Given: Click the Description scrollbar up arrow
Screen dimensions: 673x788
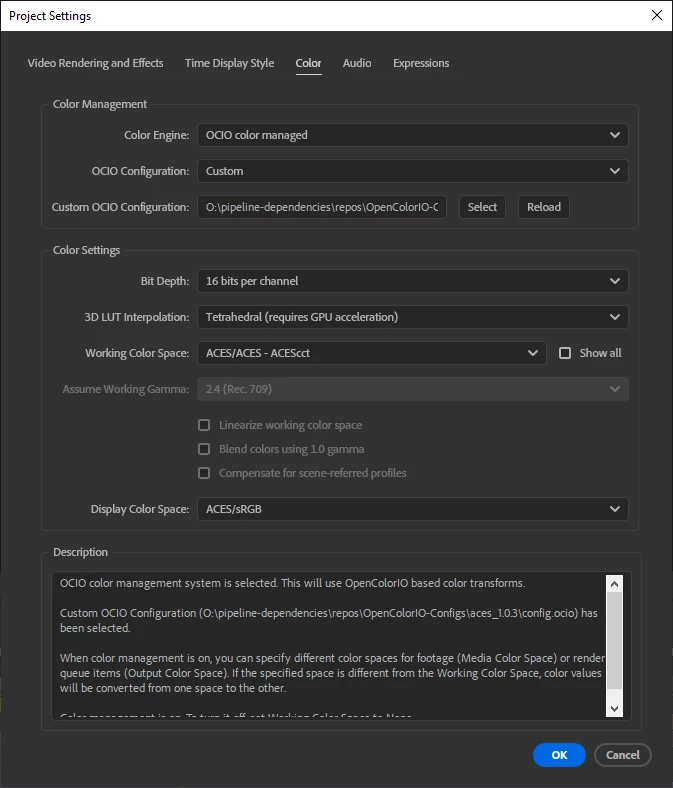Looking at the screenshot, I should (614, 583).
